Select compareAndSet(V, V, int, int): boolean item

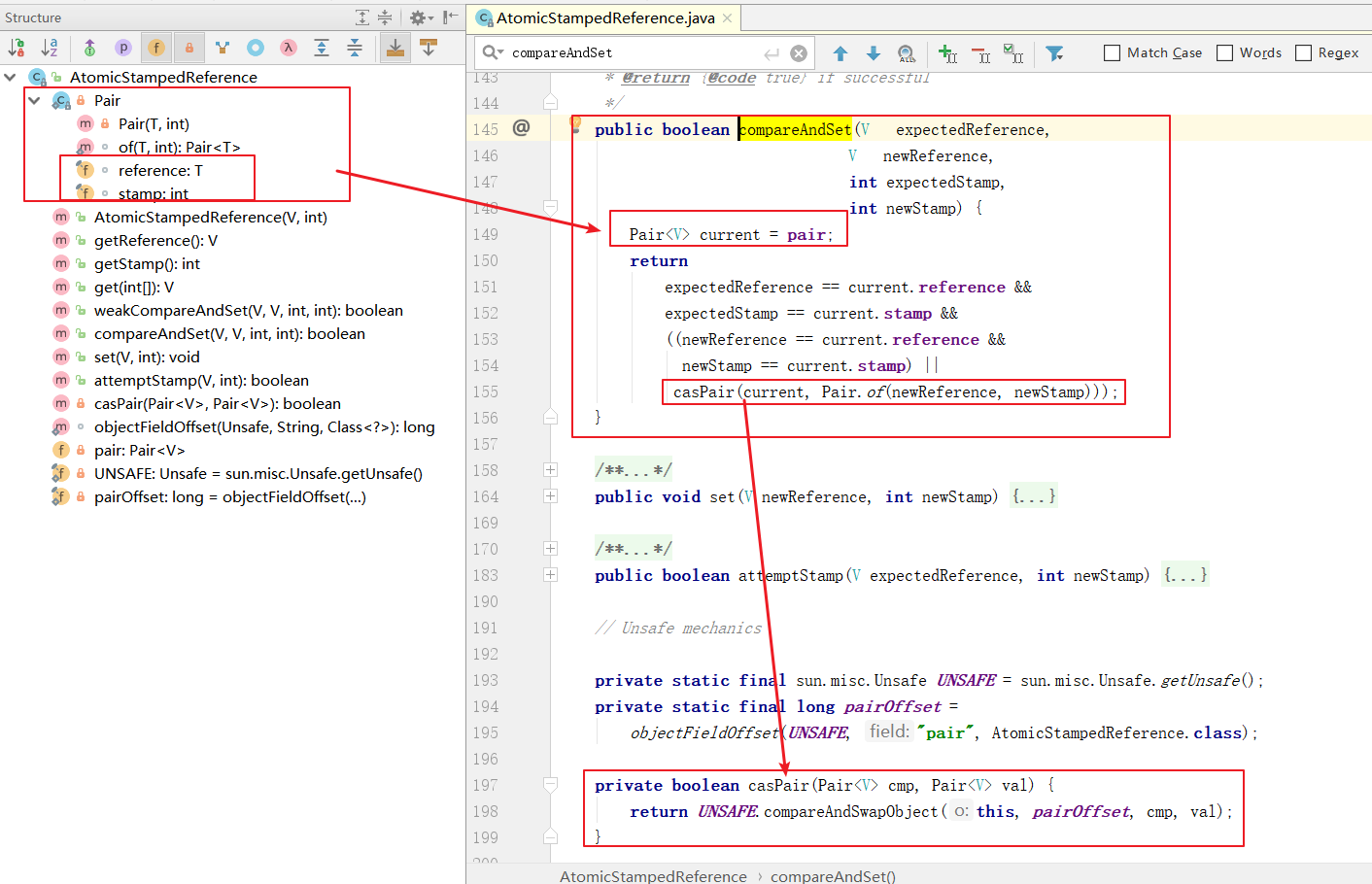click(229, 333)
